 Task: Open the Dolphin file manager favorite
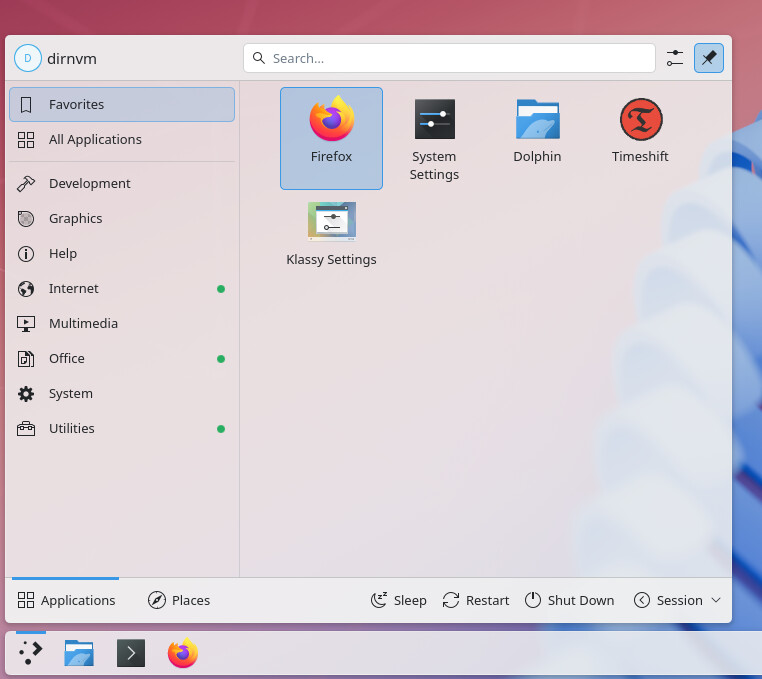[537, 131]
